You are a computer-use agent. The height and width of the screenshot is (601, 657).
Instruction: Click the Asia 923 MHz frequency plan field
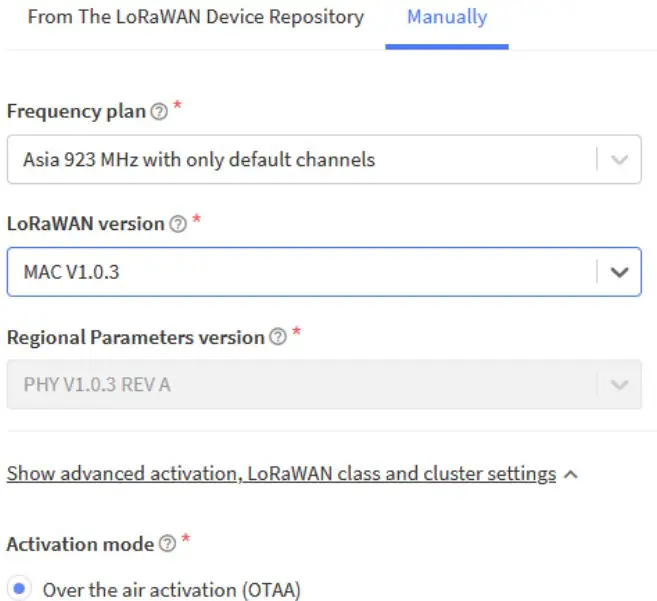[300, 159]
